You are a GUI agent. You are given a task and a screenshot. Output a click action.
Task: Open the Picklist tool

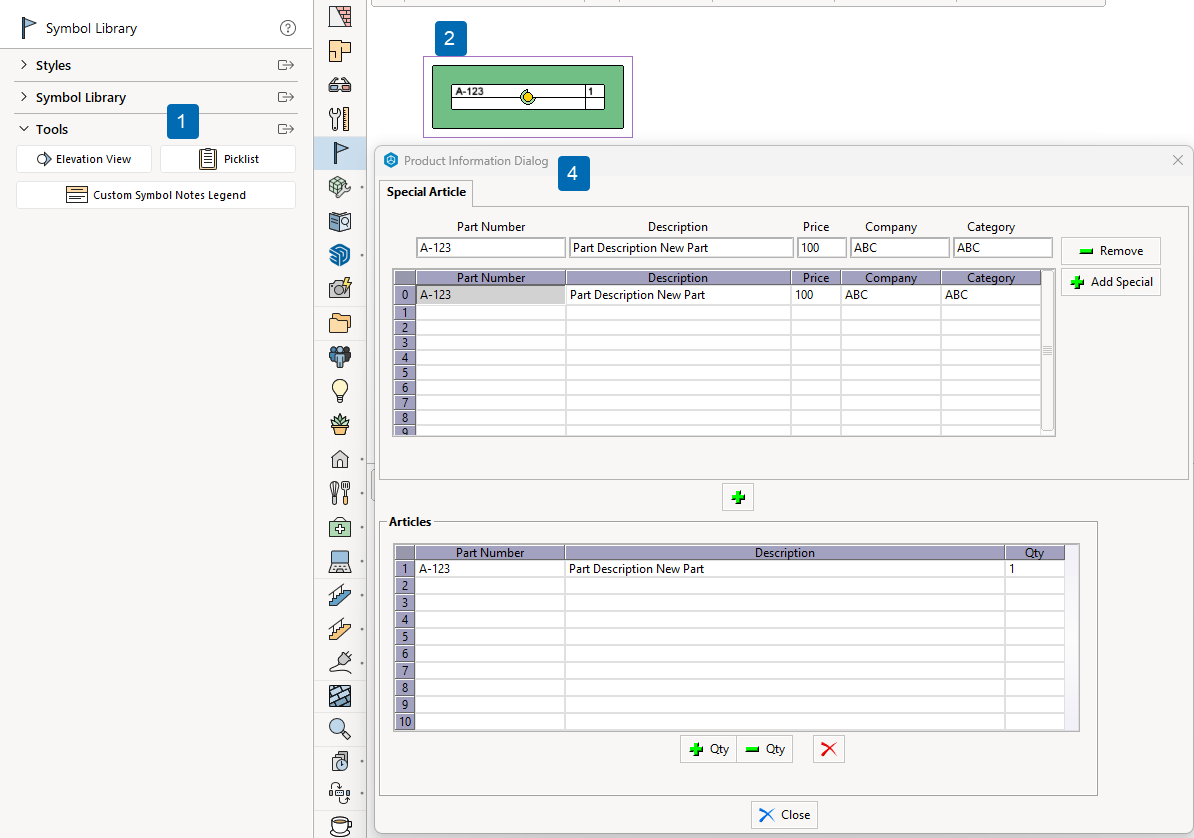point(228,159)
